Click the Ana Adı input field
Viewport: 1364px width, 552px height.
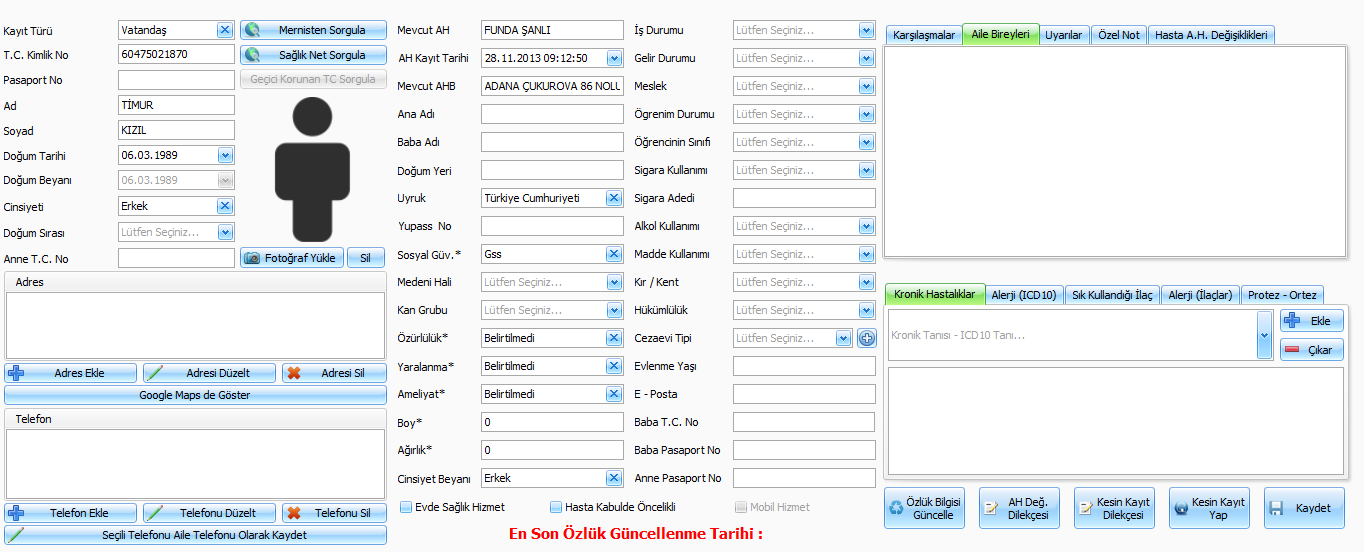point(552,114)
